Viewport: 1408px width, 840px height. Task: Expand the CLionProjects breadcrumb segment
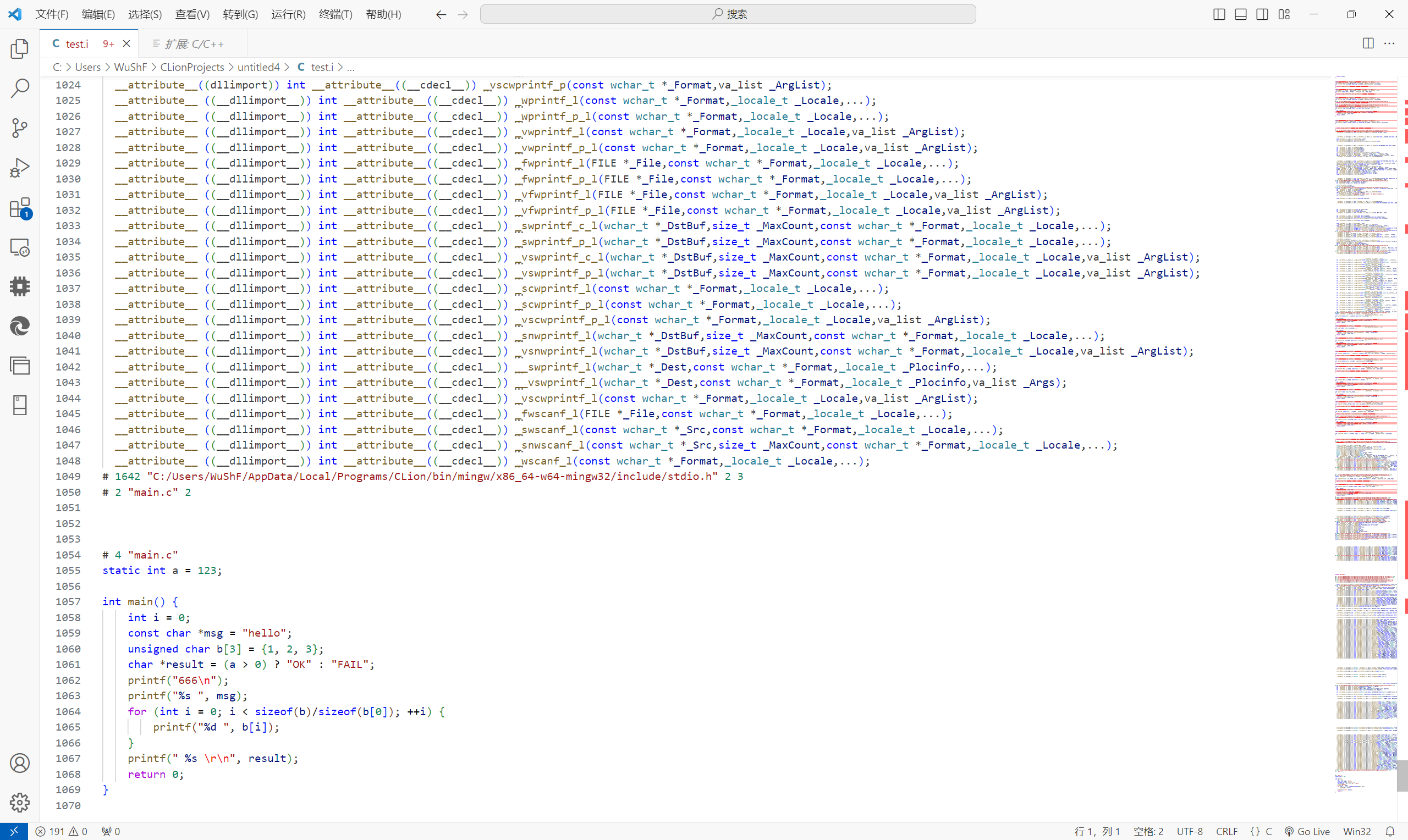point(192,68)
